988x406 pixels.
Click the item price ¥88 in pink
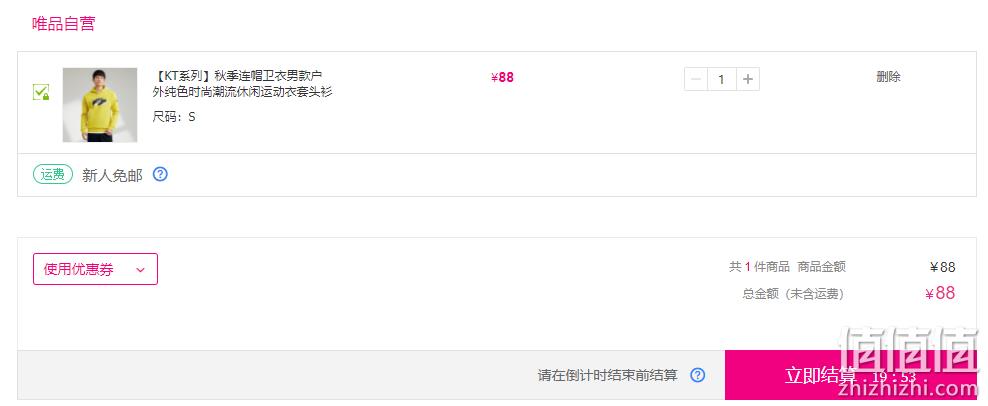click(x=502, y=78)
